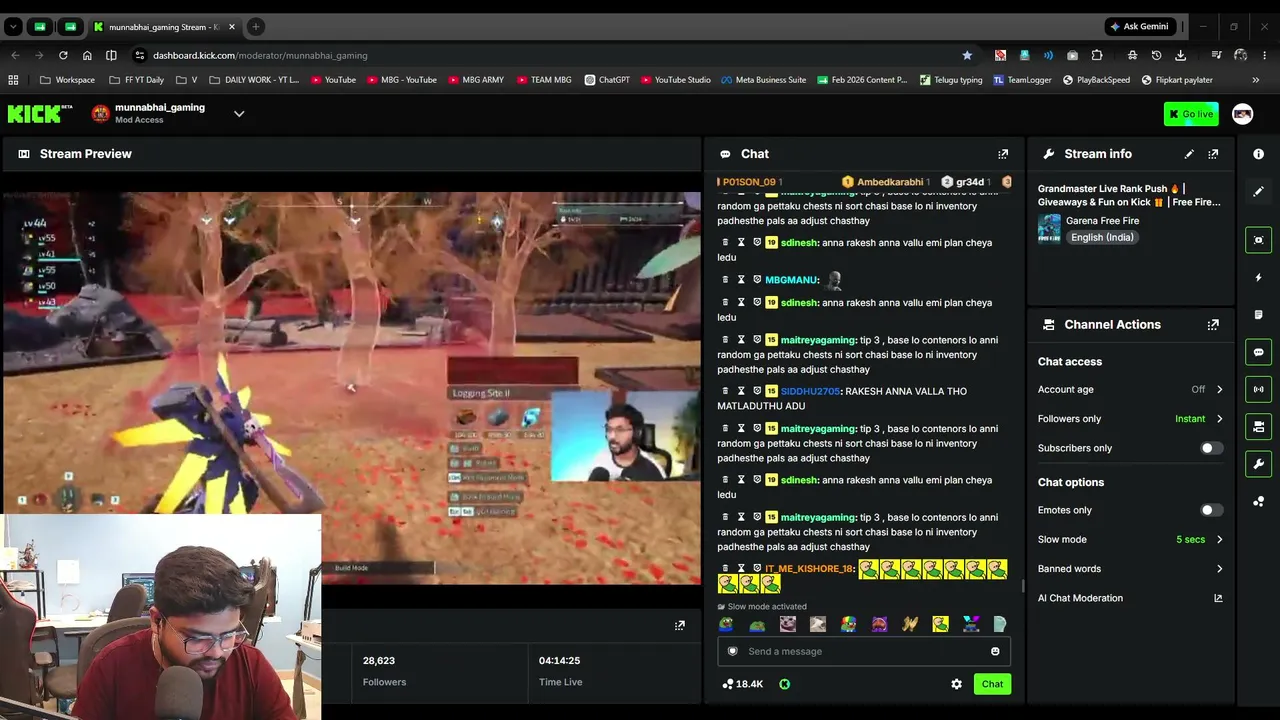Expand the munnabhai_gaming channel dropdown

pos(239,114)
